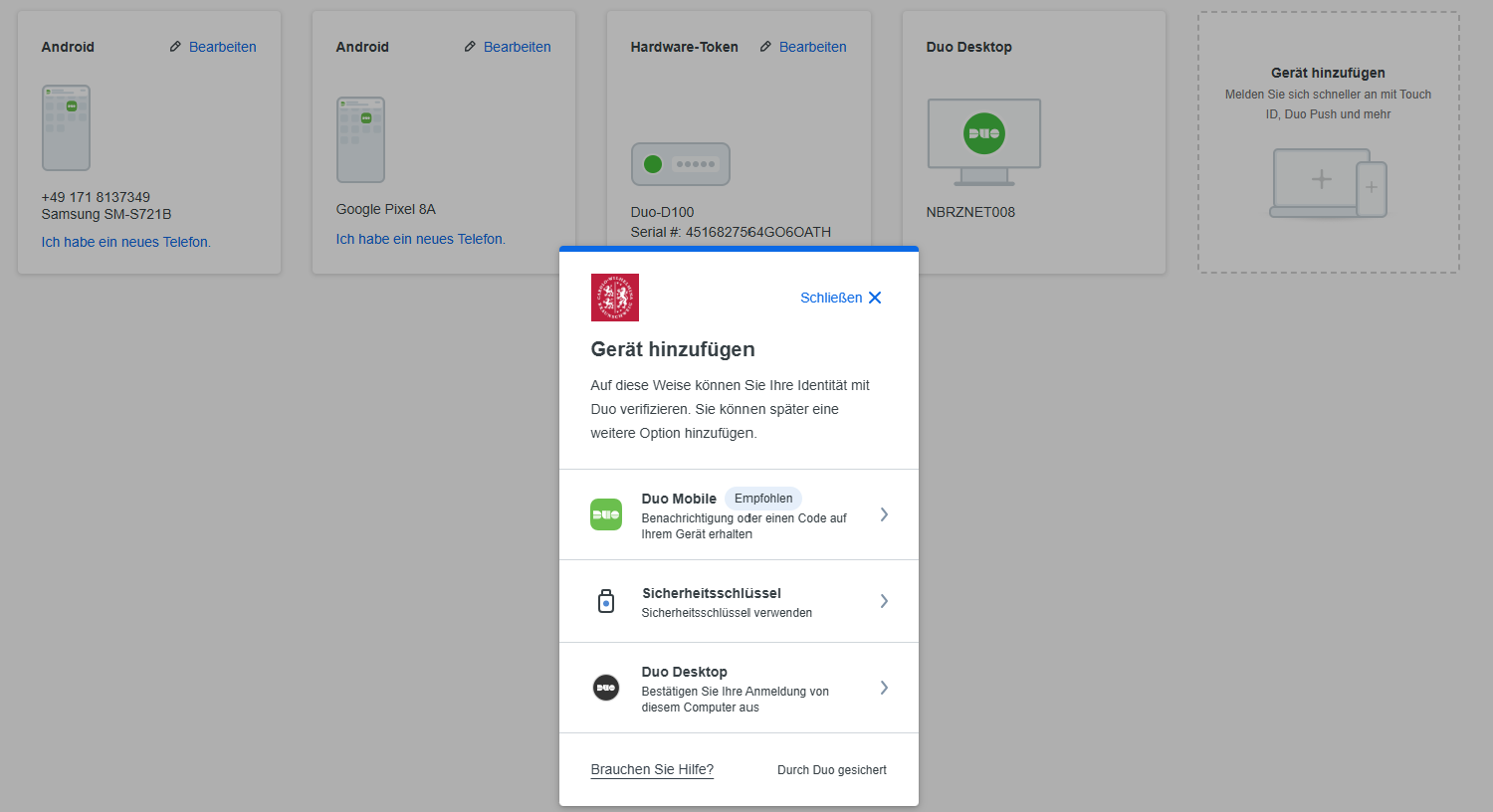Select the Duo Mobile option title
Screen dimensions: 1493x812
pos(679,499)
